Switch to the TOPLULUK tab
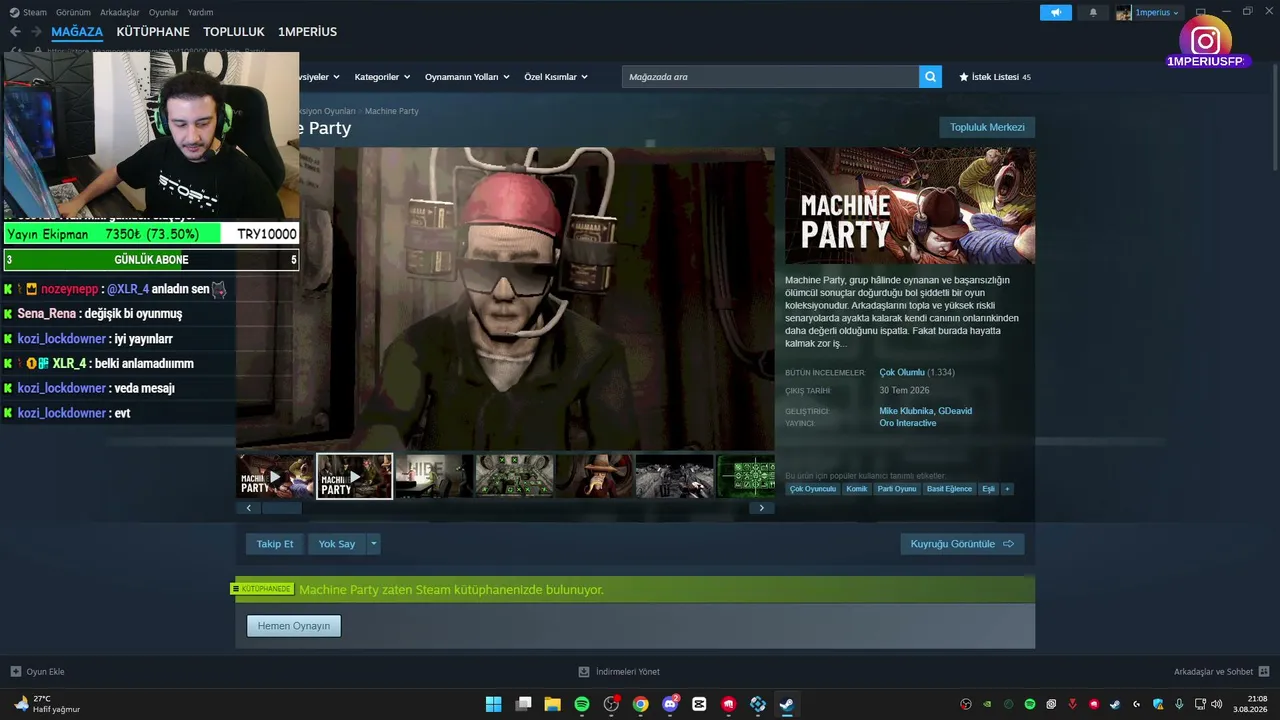Screen dimensions: 1280x720 [234, 32]
